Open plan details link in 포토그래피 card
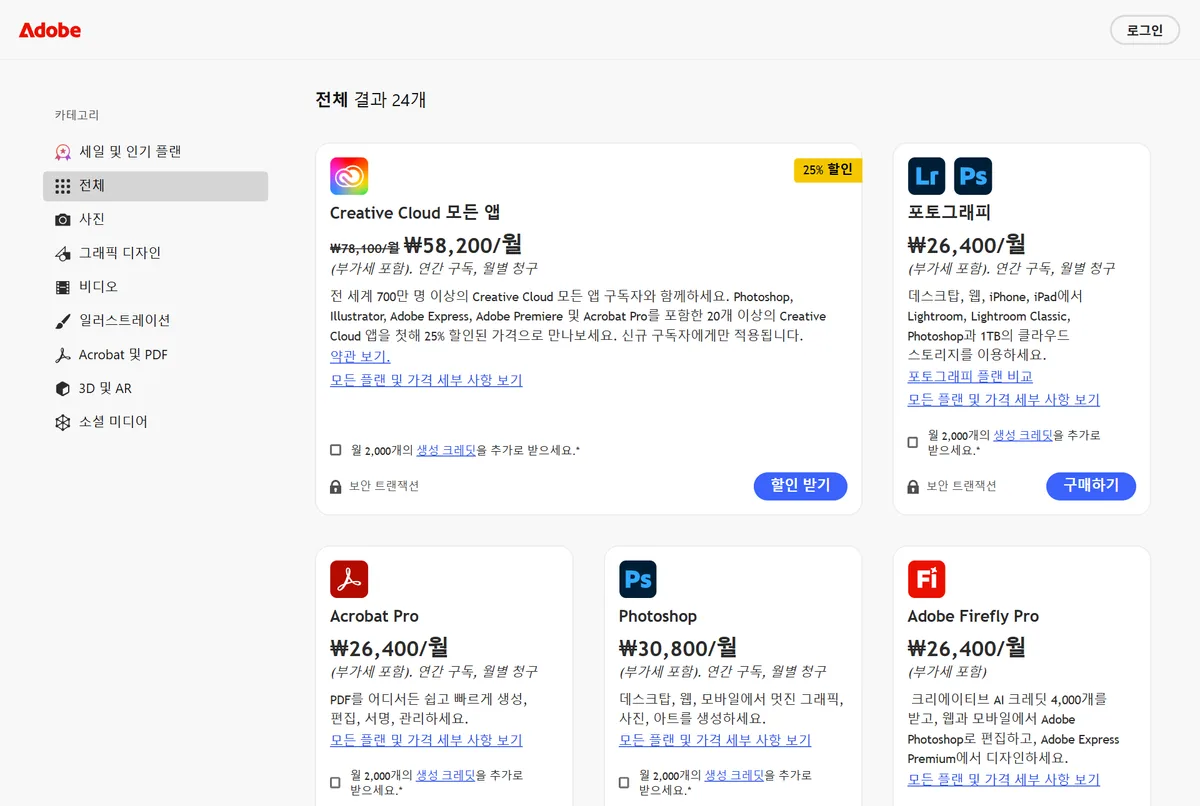The image size is (1200, 806). click(x=1003, y=399)
